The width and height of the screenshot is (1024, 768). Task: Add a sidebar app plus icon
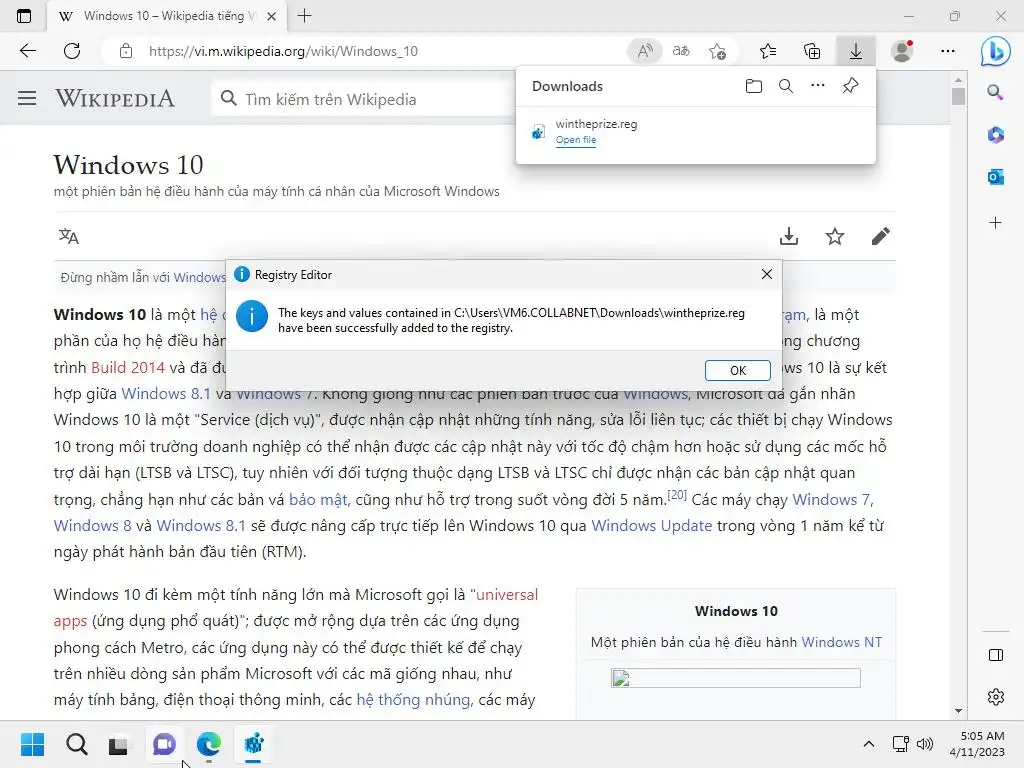995,223
